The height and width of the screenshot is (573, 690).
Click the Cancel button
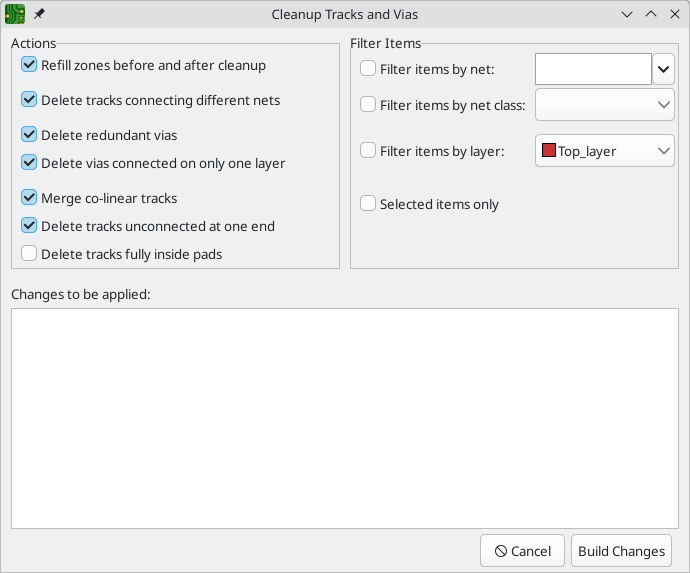[522, 551]
